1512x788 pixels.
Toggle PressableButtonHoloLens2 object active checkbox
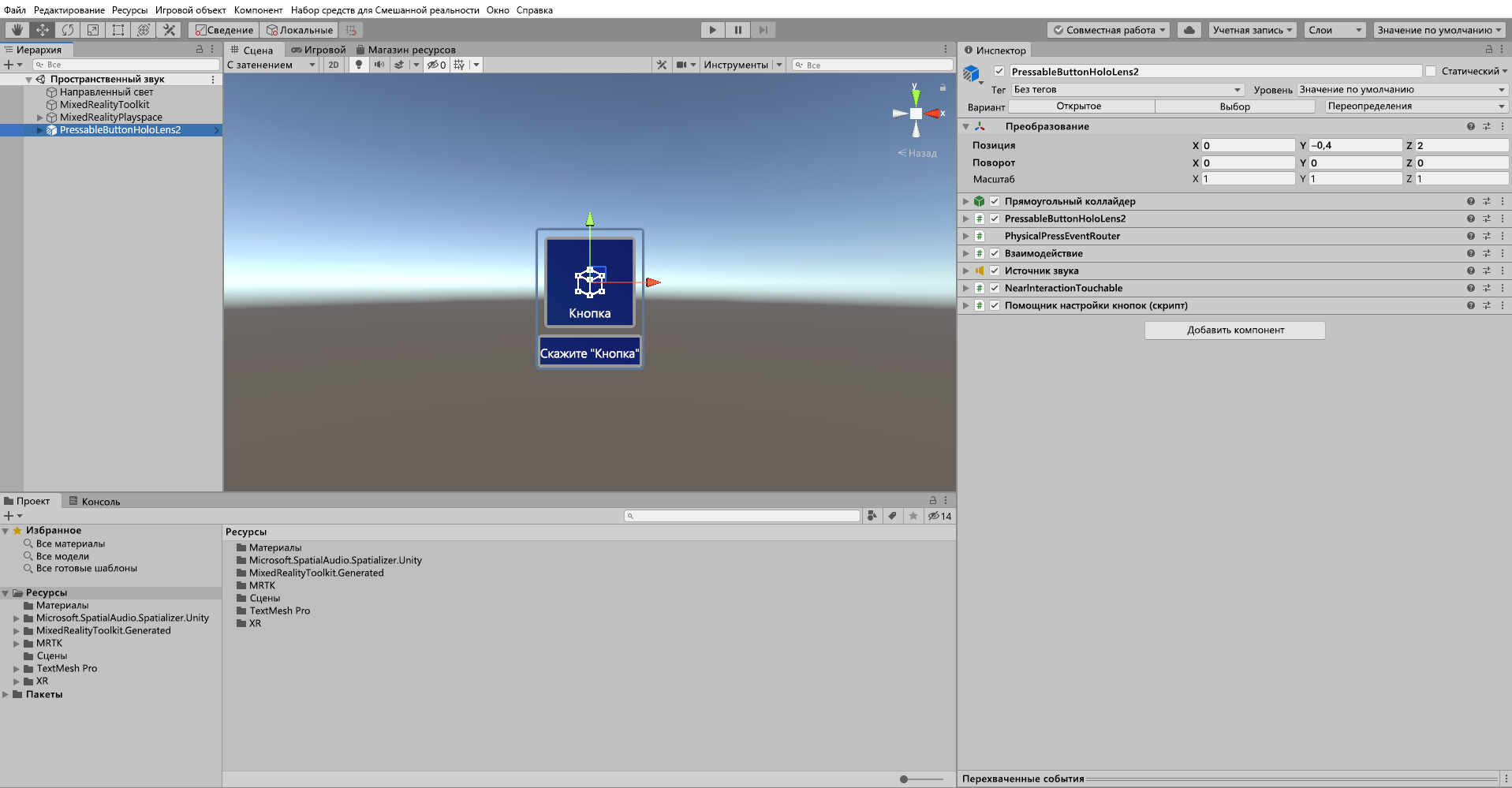[x=999, y=71]
